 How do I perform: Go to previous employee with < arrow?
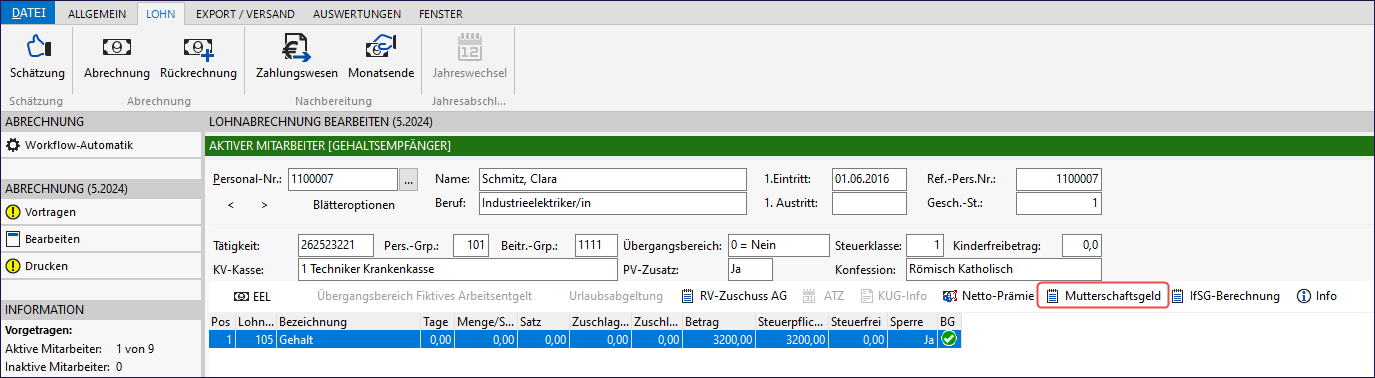(231, 204)
